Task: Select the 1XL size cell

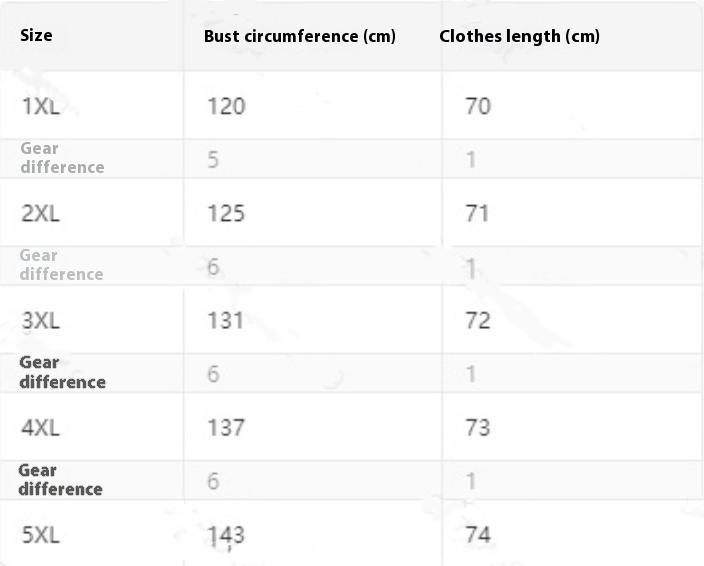Action: pyautogui.click(x=40, y=106)
